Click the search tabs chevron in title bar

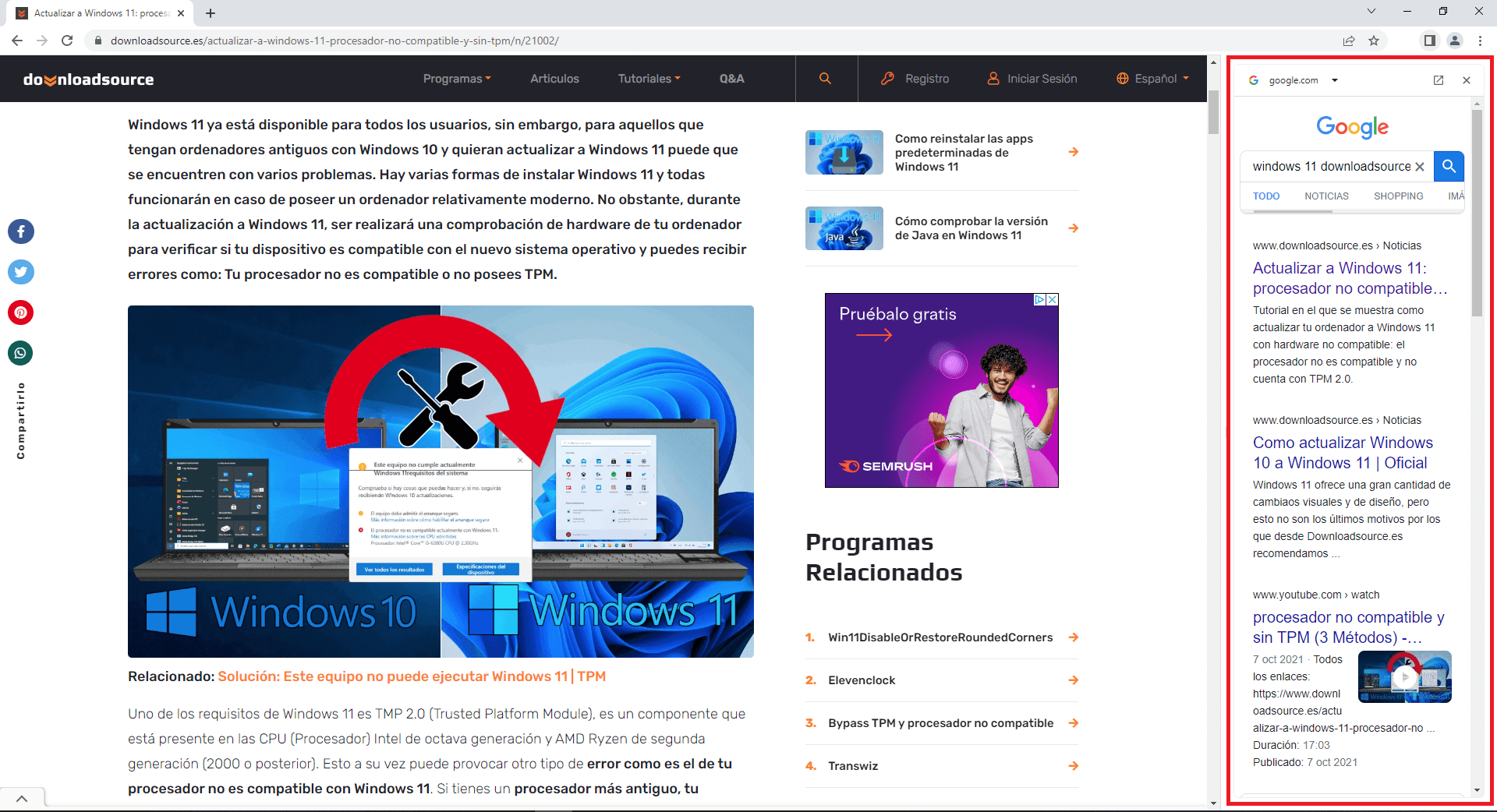tap(1371, 12)
